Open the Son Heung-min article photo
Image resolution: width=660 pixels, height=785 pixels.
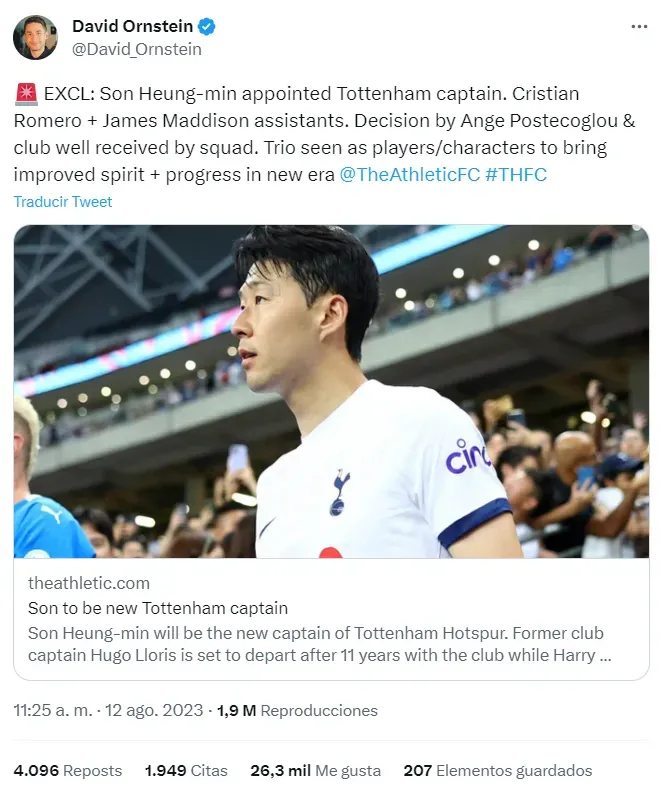331,391
